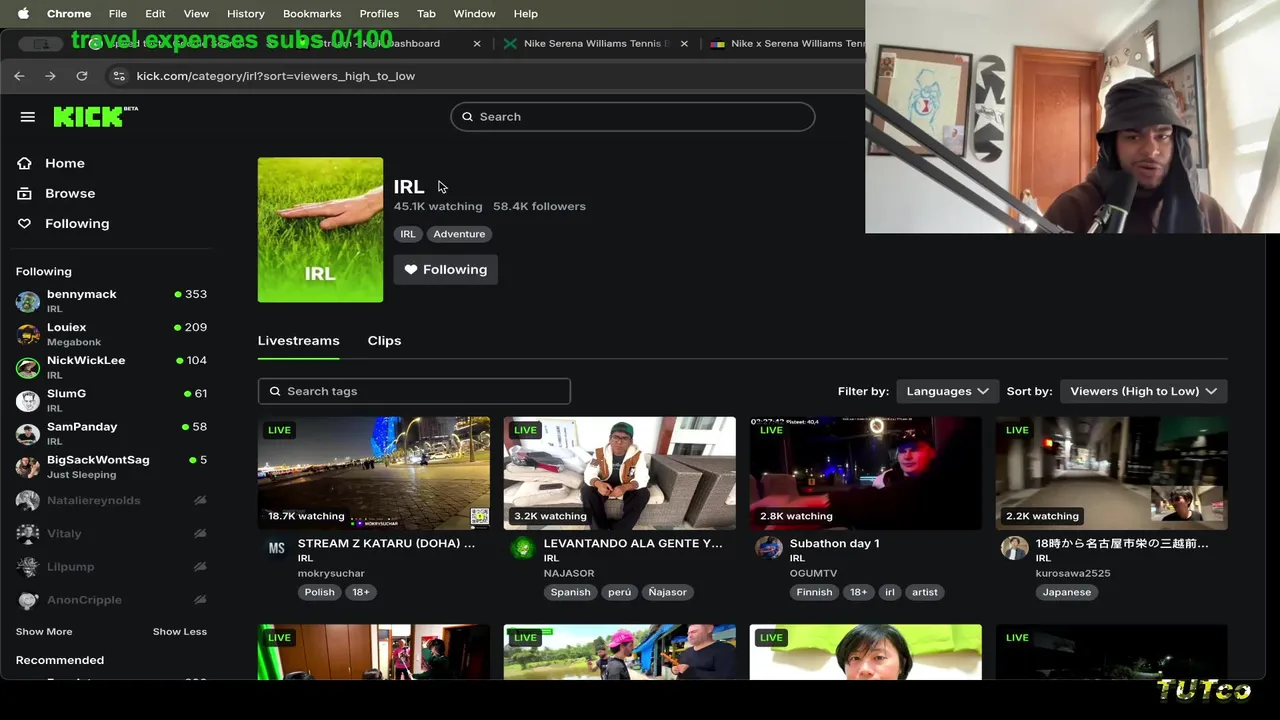1280x720 pixels.
Task: Click NAJASOR streamer avatar
Action: [523, 548]
